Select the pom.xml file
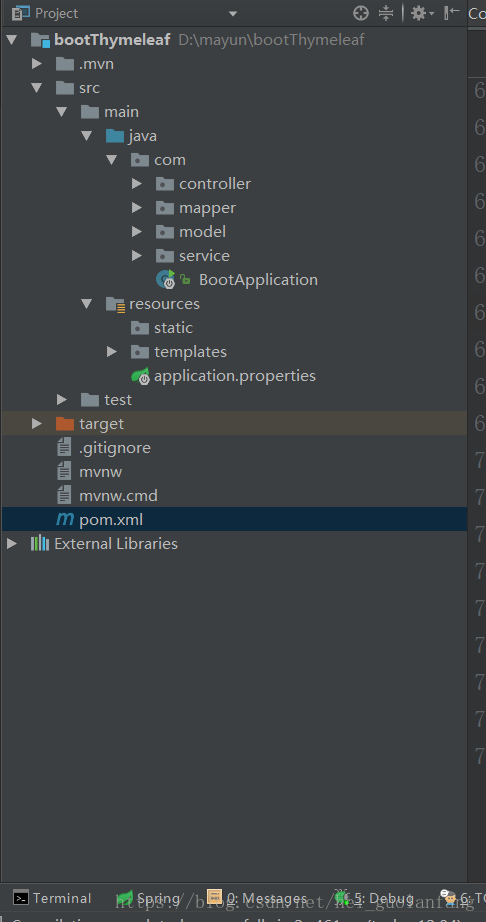The width and height of the screenshot is (486, 922). (x=111, y=520)
